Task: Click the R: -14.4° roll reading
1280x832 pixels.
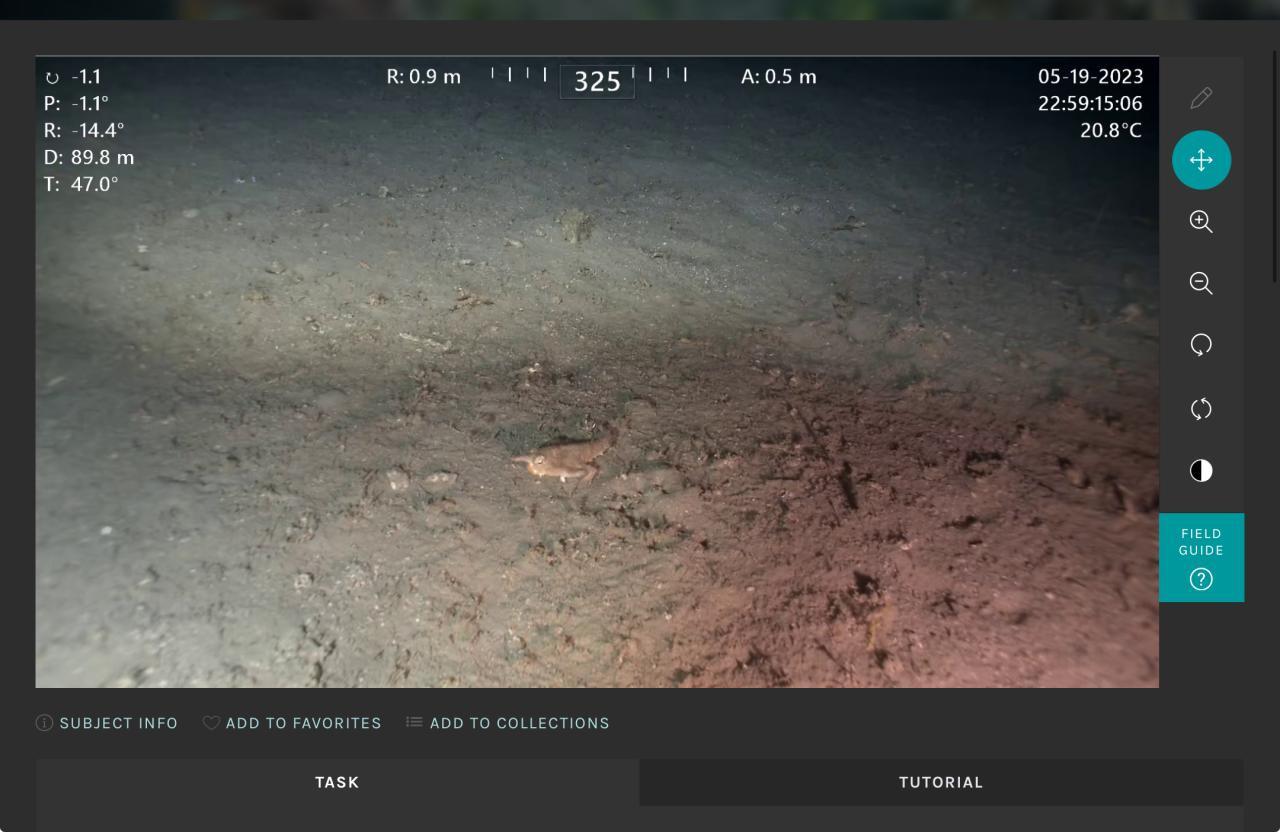Action: [84, 130]
